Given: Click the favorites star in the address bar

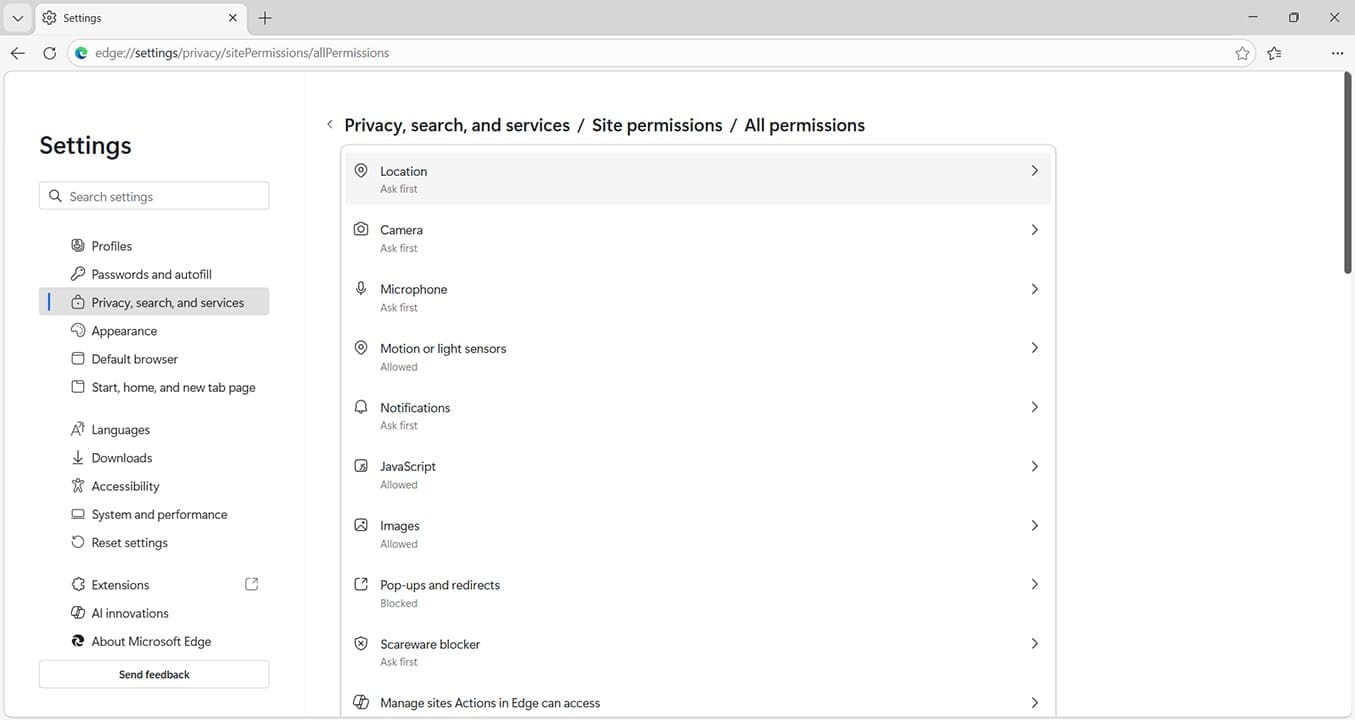Looking at the screenshot, I should tap(1242, 53).
